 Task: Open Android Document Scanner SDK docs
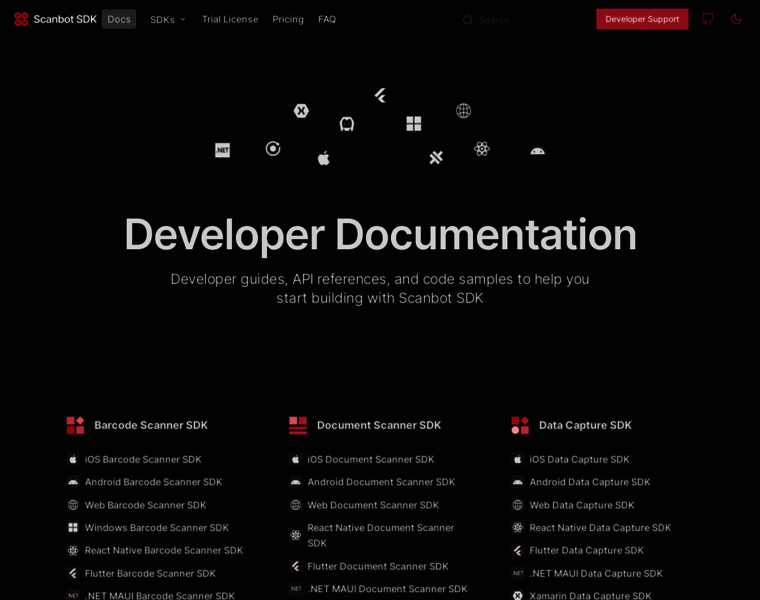point(381,482)
